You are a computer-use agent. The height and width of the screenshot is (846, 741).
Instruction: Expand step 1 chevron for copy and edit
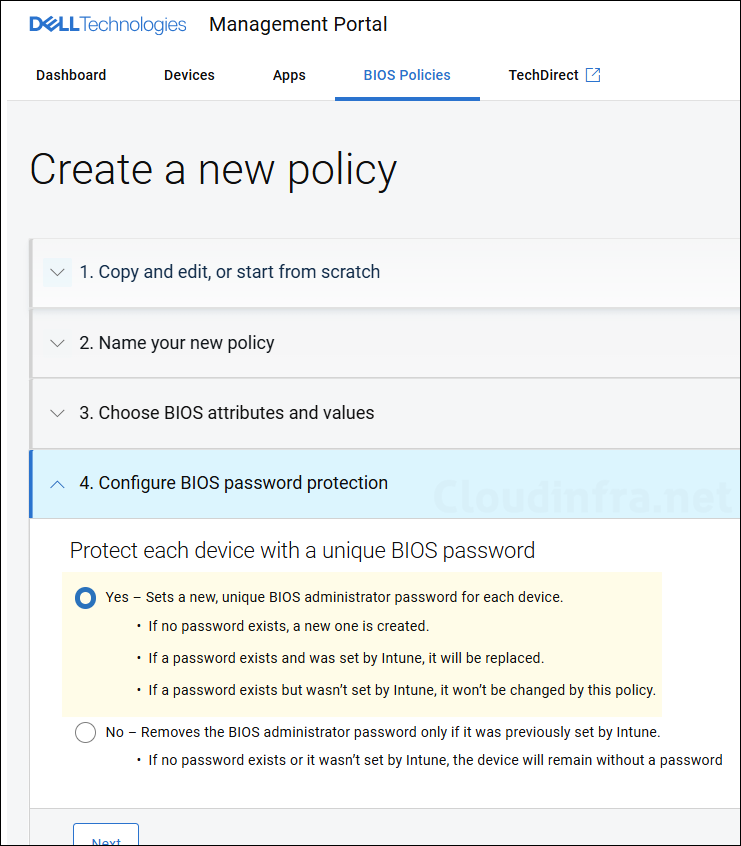pos(57,272)
